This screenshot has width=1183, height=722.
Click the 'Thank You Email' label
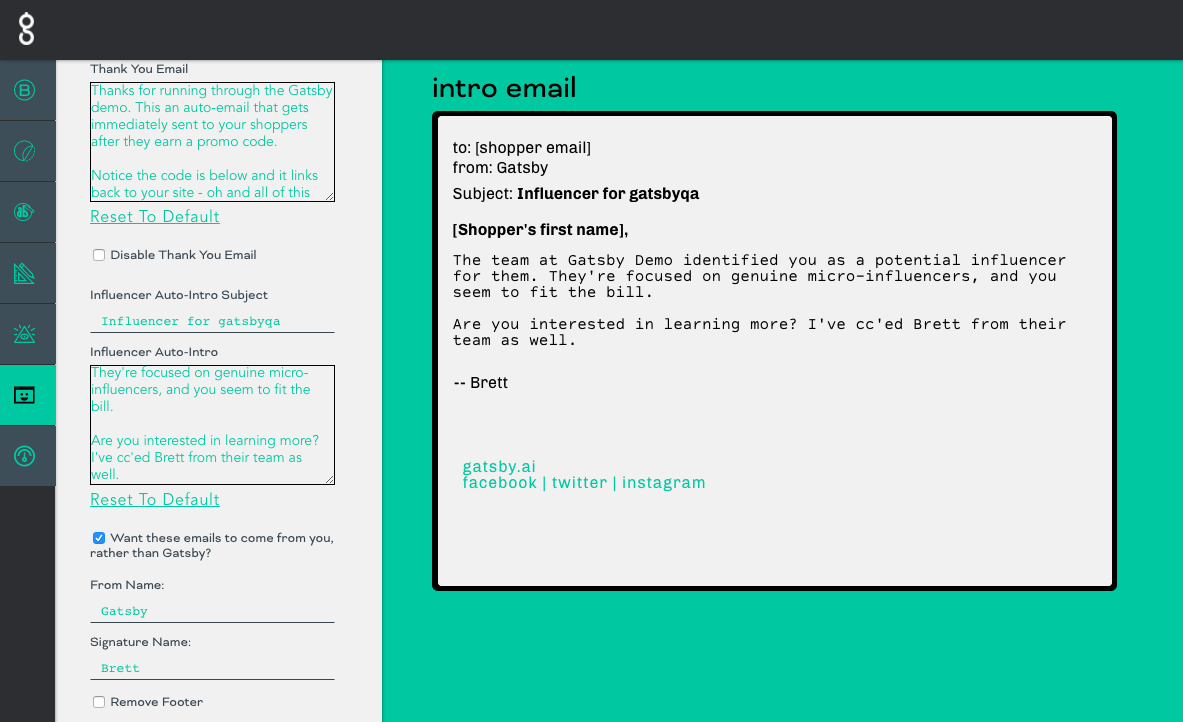pyautogui.click(x=139, y=69)
